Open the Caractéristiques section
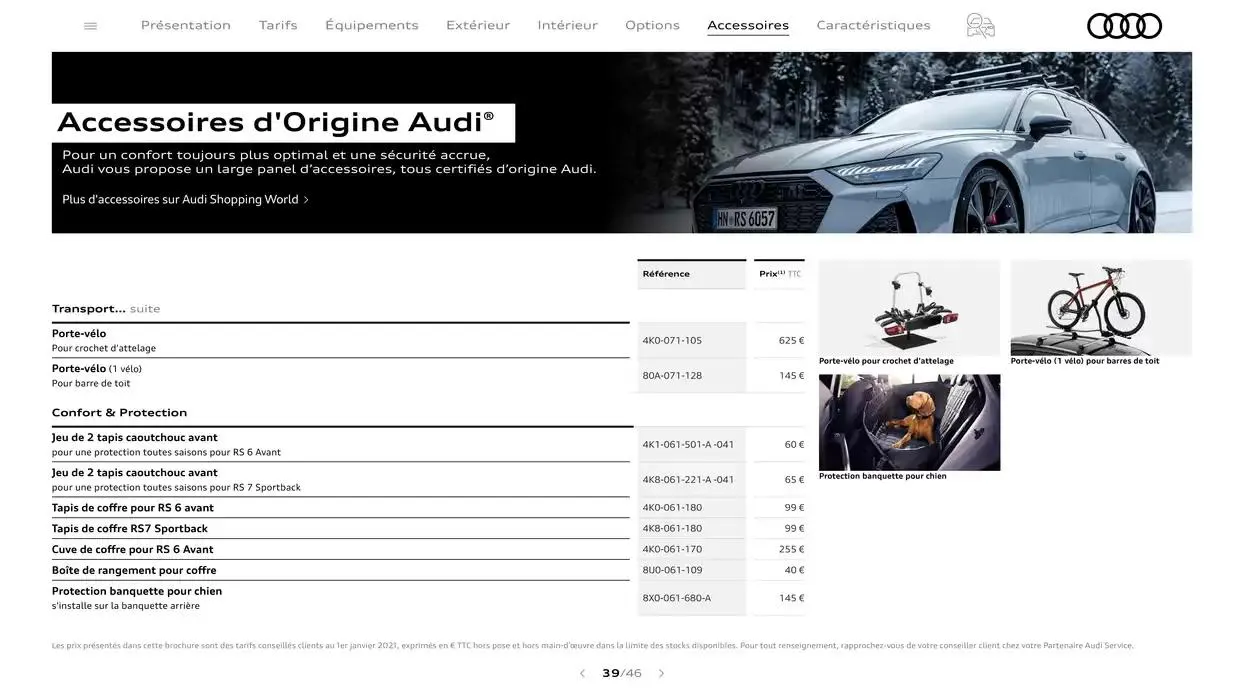 pos(872,24)
